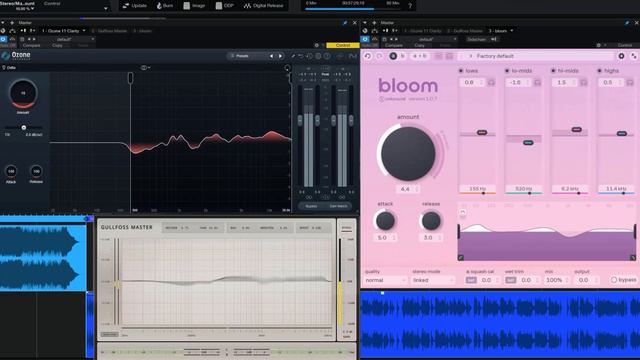Open the left plugin window settings gear

(317, 45)
